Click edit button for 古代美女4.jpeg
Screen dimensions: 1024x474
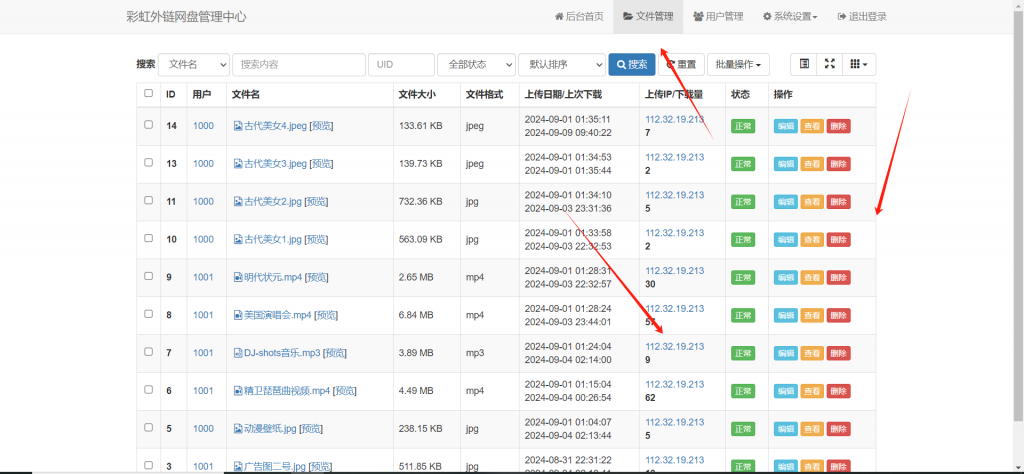pos(785,126)
